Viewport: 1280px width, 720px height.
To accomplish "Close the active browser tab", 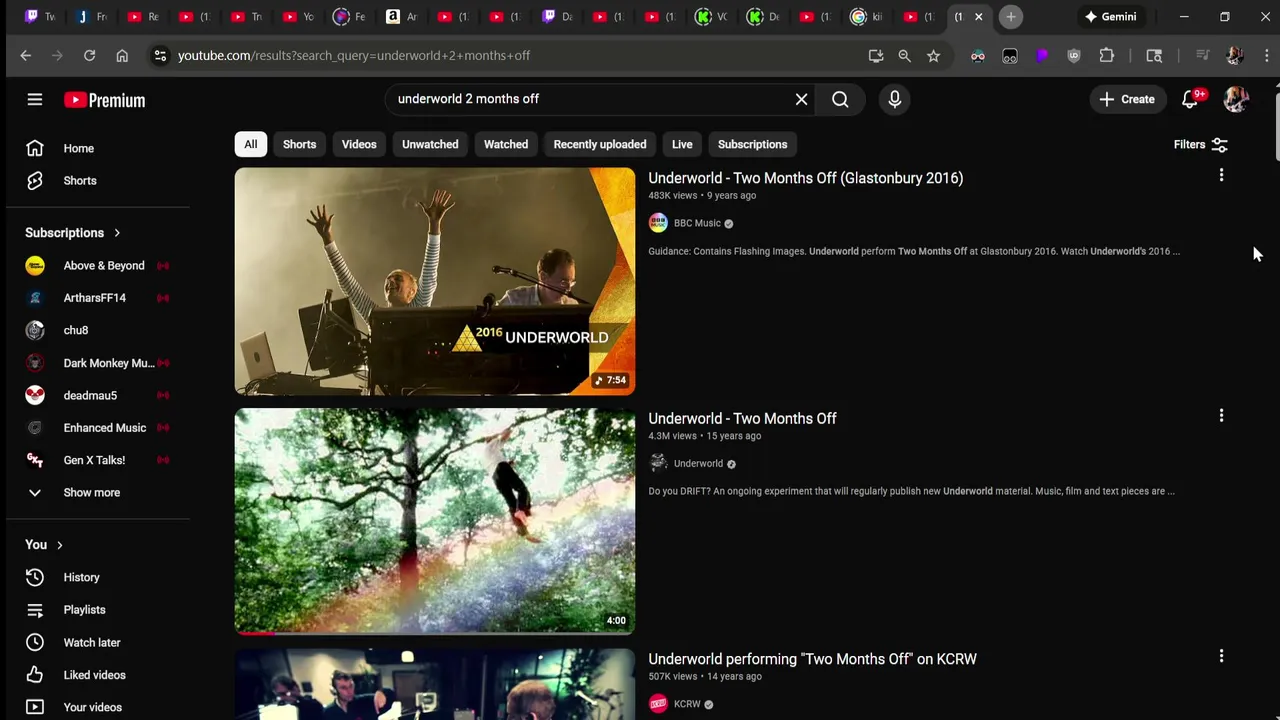I will tap(979, 17).
